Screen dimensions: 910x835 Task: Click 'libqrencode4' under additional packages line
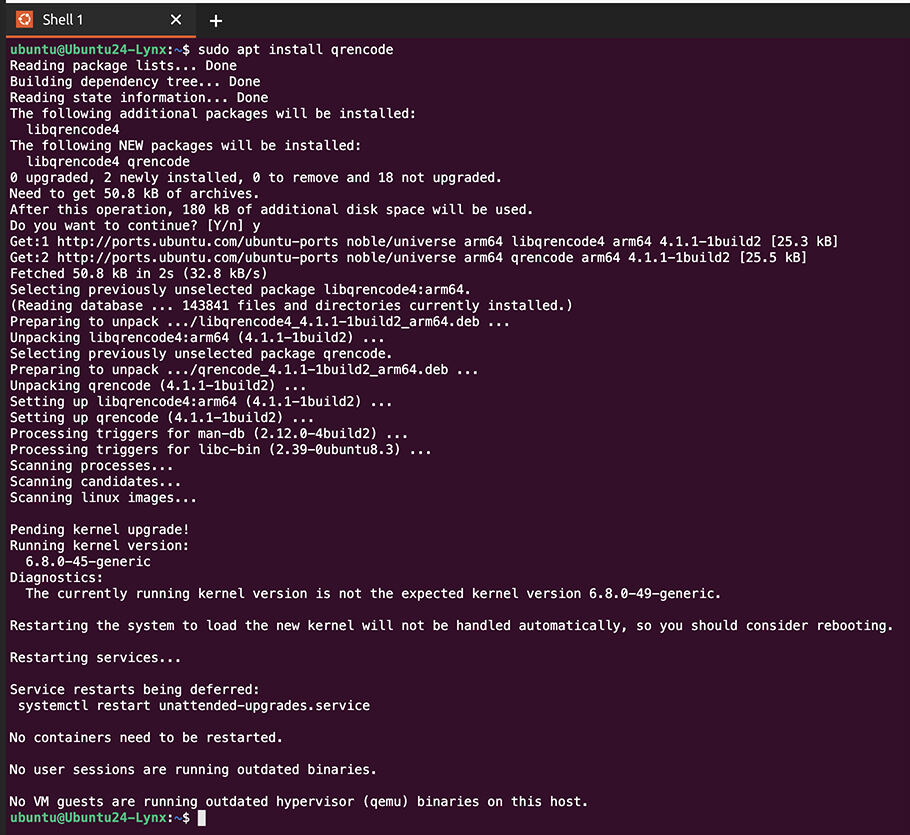point(73,130)
